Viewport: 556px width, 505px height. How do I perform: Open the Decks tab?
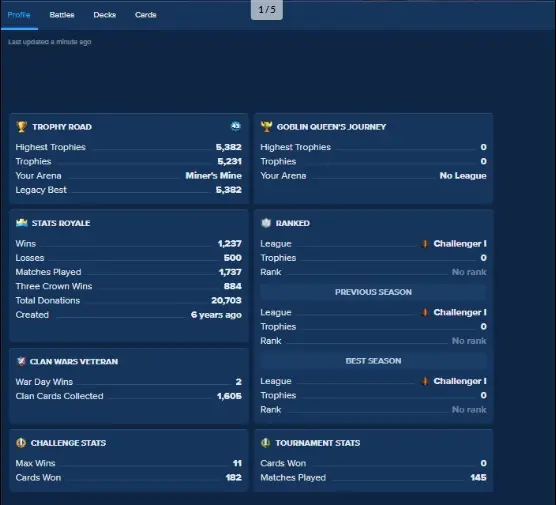point(105,15)
